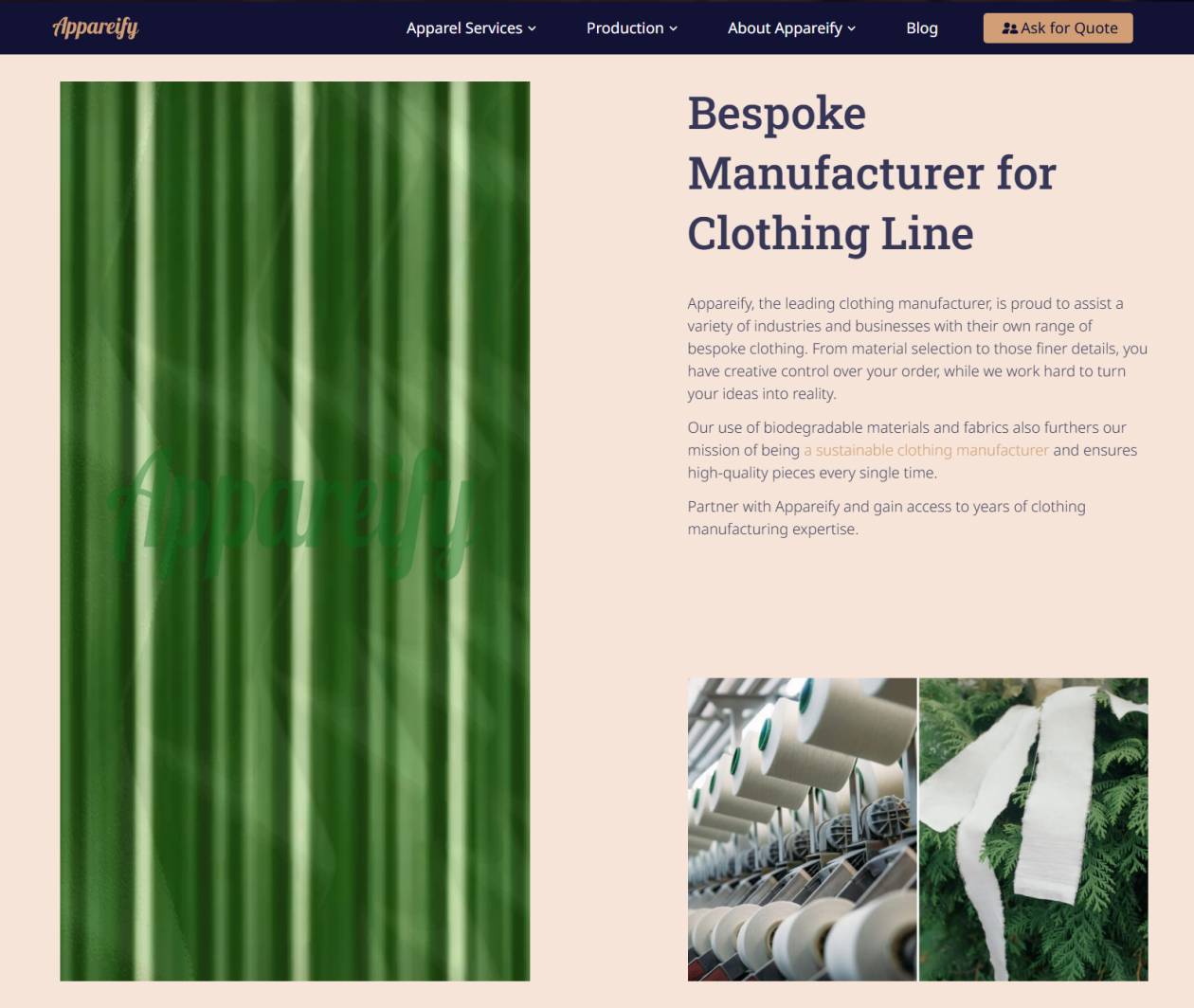Click the paragraph about biodegradable materials
Image resolution: width=1194 pixels, height=1008 pixels.
click(913, 450)
